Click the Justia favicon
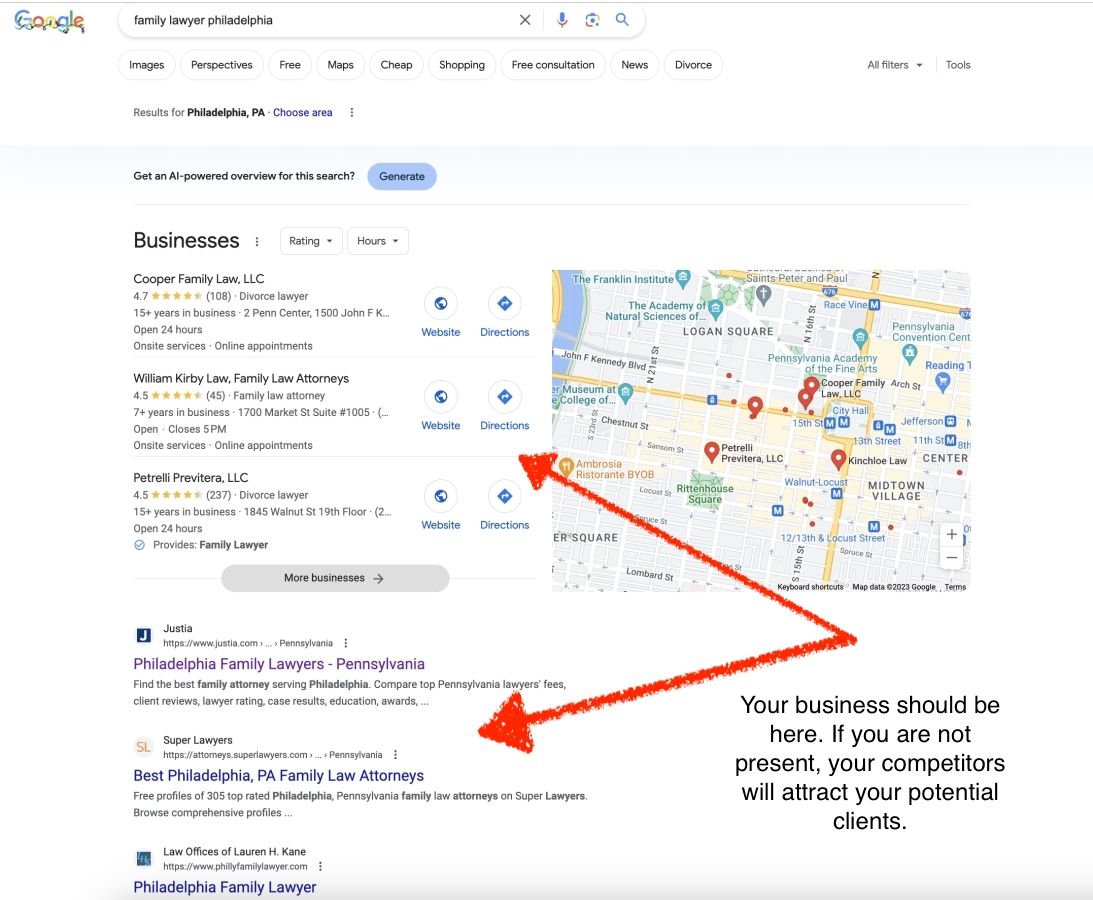Image resolution: width=1093 pixels, height=900 pixels. point(143,635)
